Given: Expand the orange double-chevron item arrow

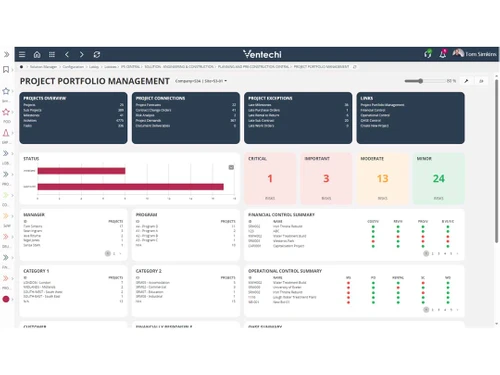Looking at the screenshot, I should coord(12,216).
